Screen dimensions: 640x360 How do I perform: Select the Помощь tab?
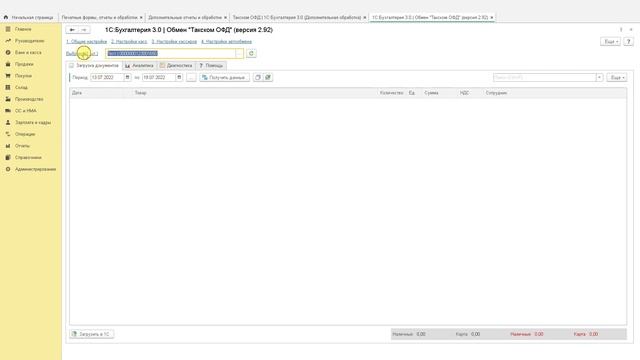click(211, 66)
